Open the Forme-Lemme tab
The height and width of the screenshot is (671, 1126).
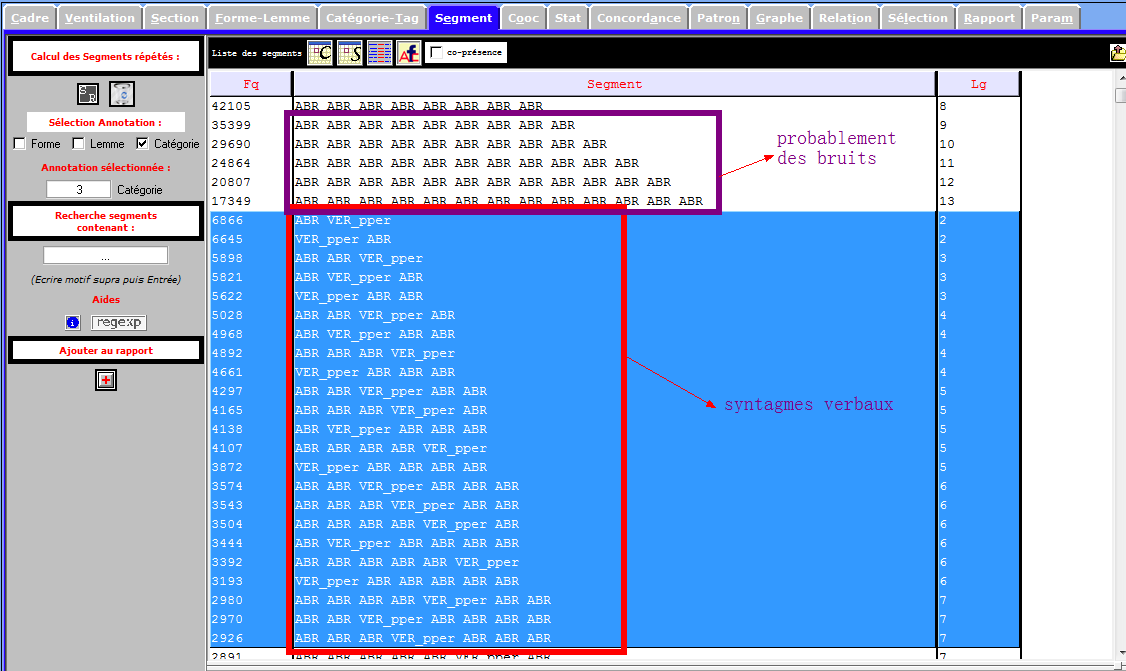(x=262, y=18)
